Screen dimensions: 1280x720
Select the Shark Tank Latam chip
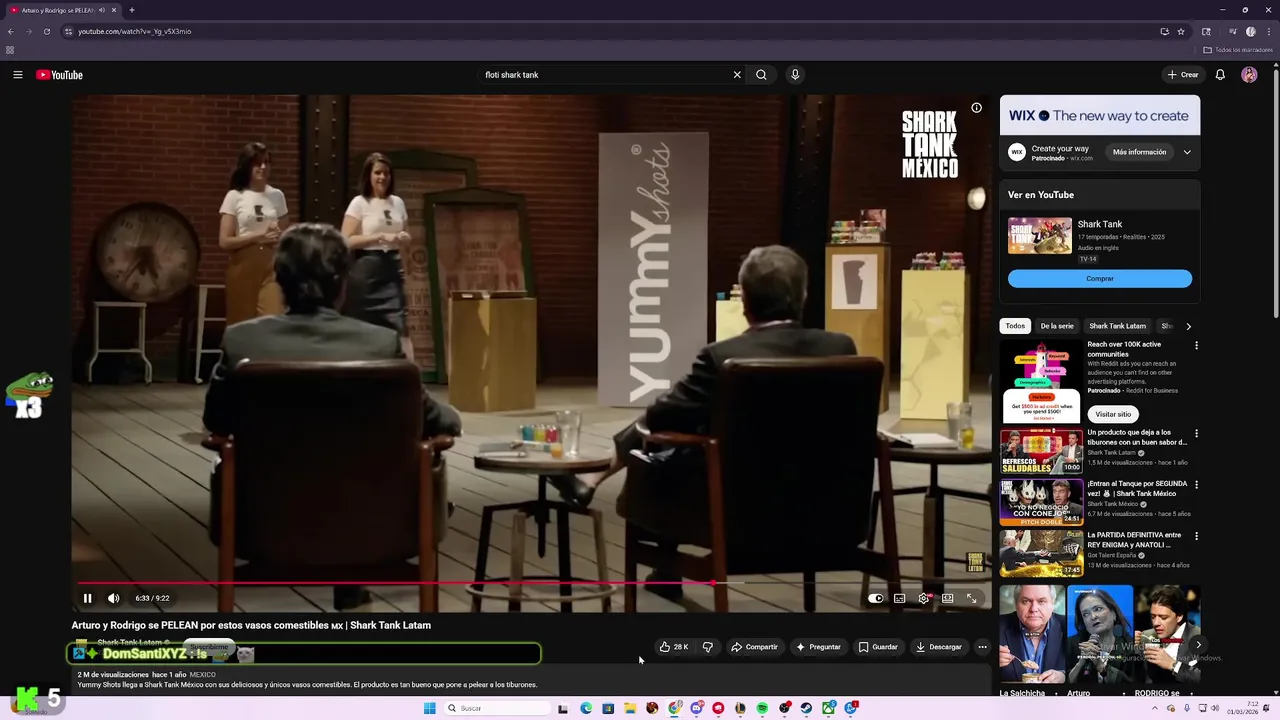tap(1117, 326)
